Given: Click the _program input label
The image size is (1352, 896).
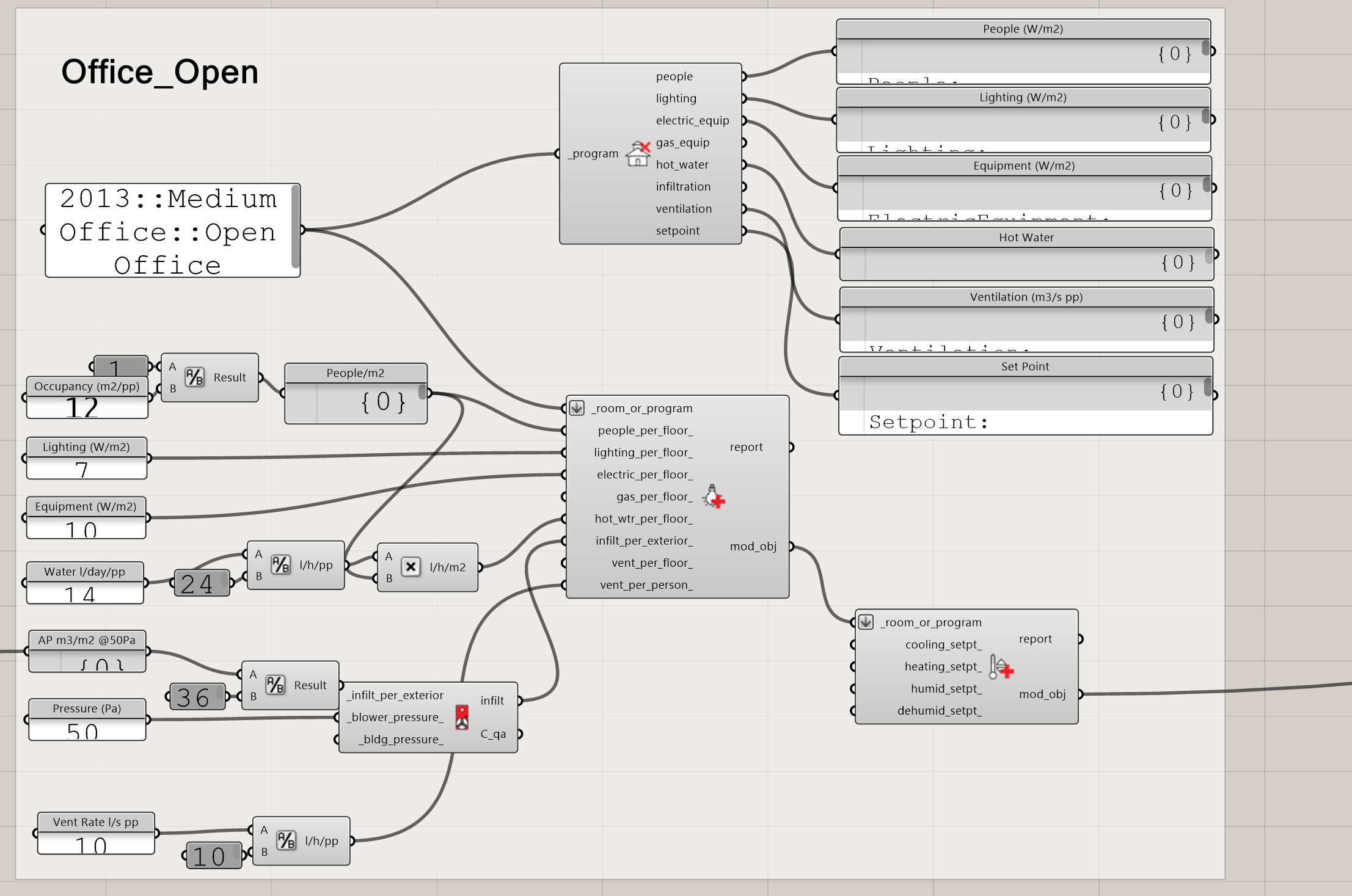Looking at the screenshot, I should coord(593,153).
